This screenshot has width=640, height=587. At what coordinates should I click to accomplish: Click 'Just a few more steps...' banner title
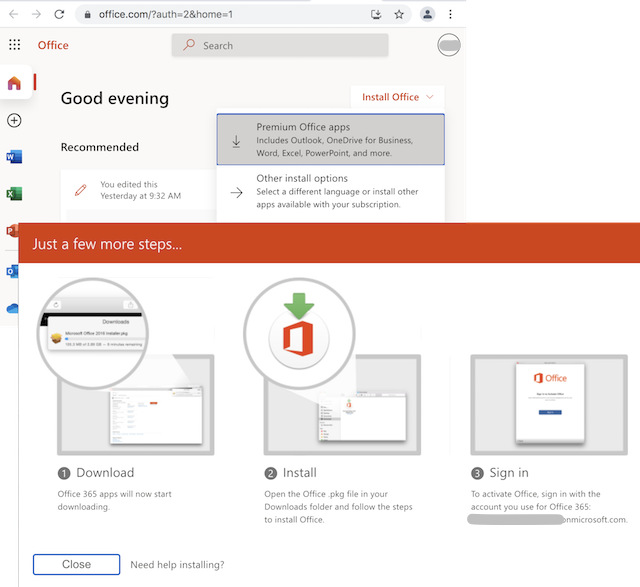(x=107, y=244)
